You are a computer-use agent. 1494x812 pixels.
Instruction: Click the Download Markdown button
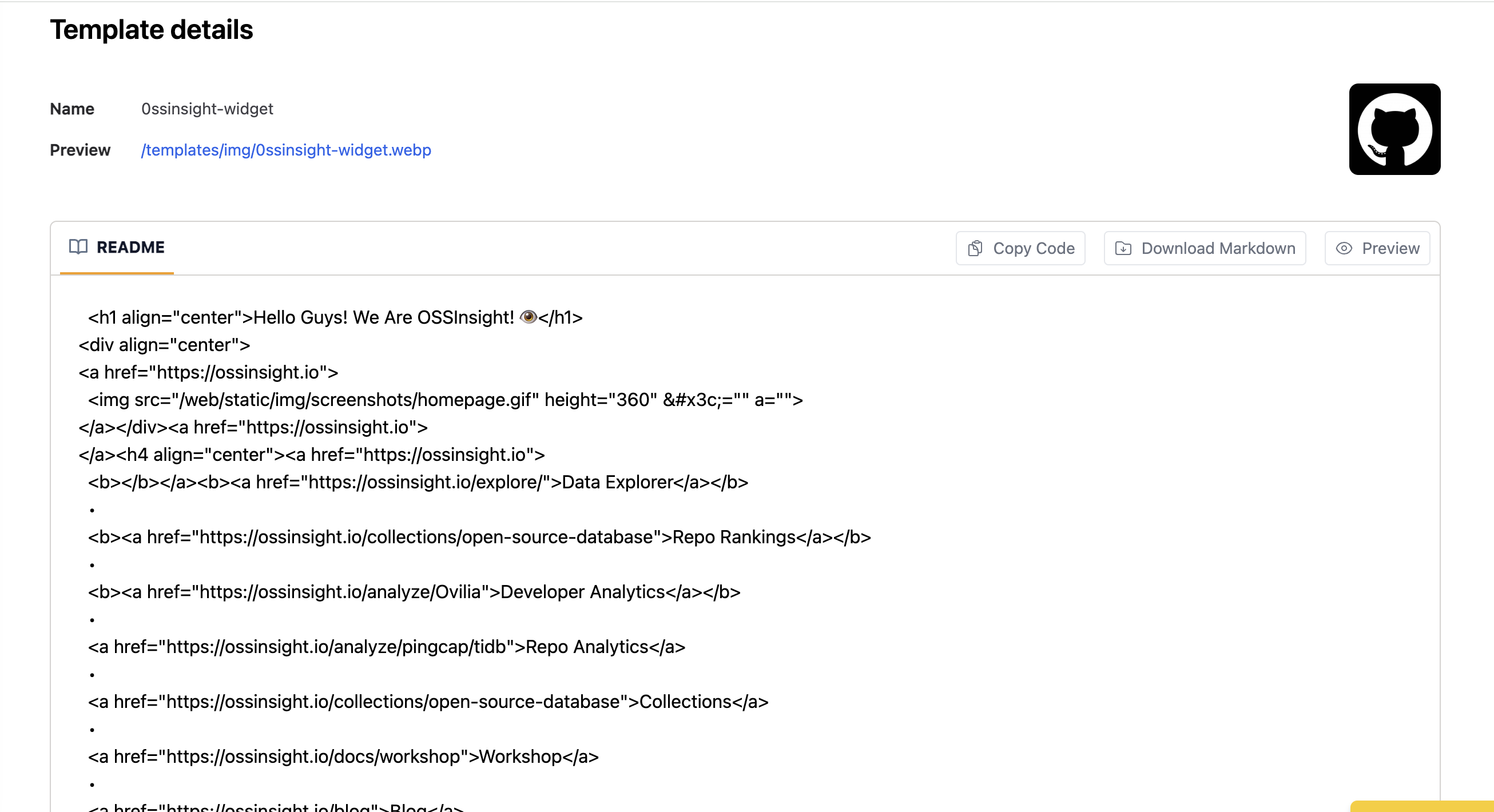pyautogui.click(x=1205, y=248)
